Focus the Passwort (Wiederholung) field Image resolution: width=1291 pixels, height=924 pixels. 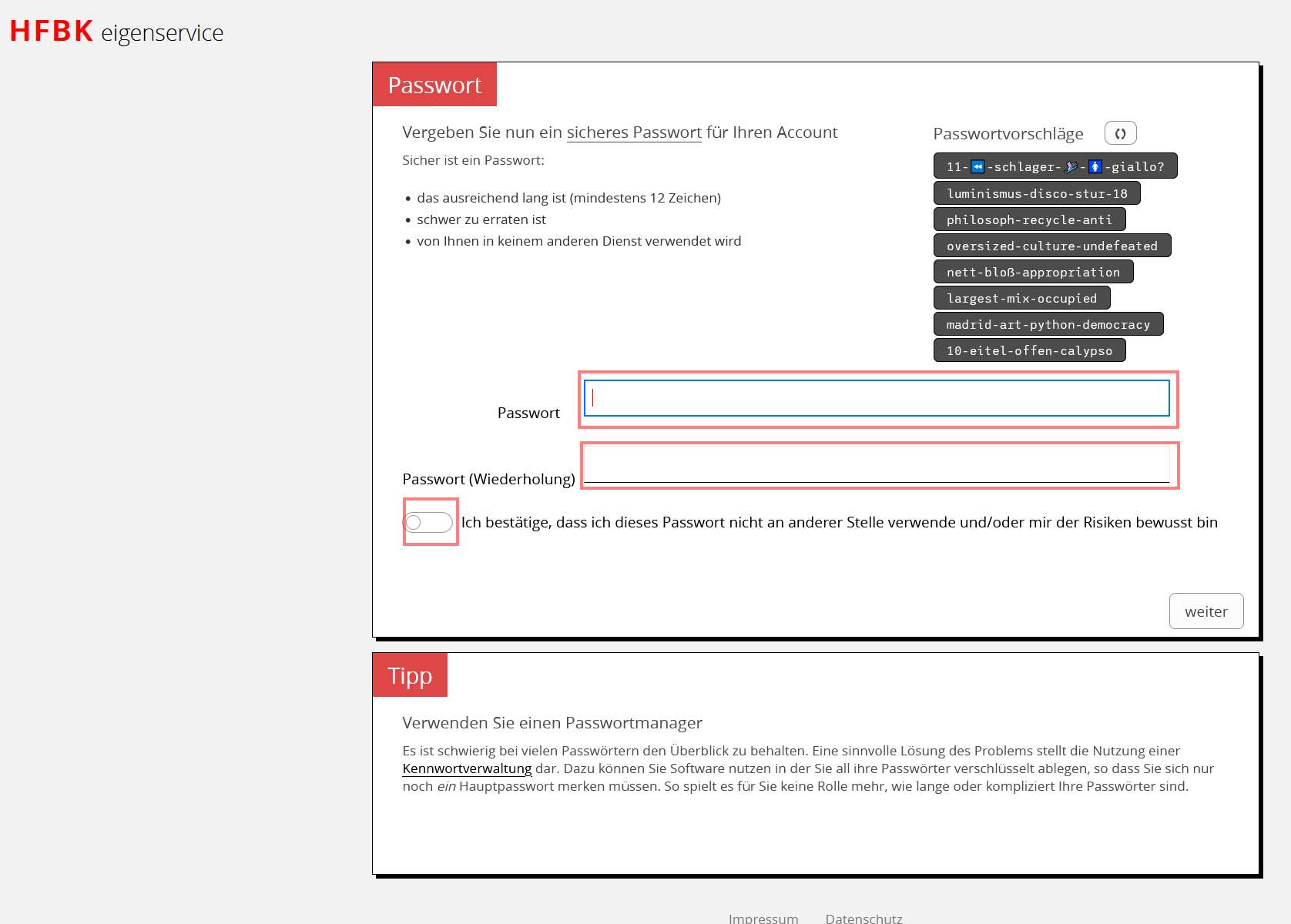877,465
